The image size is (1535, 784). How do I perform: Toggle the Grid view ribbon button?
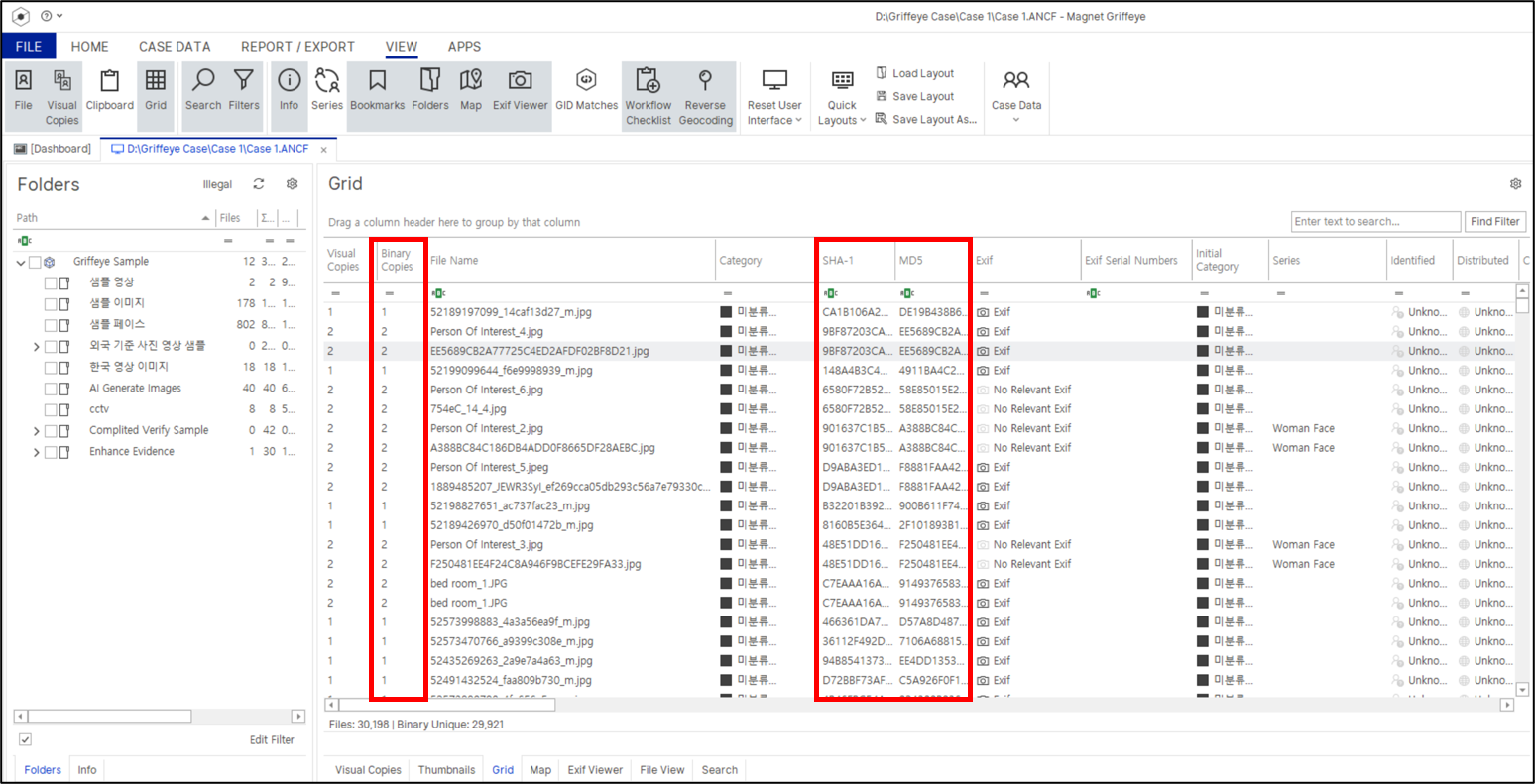pos(156,95)
